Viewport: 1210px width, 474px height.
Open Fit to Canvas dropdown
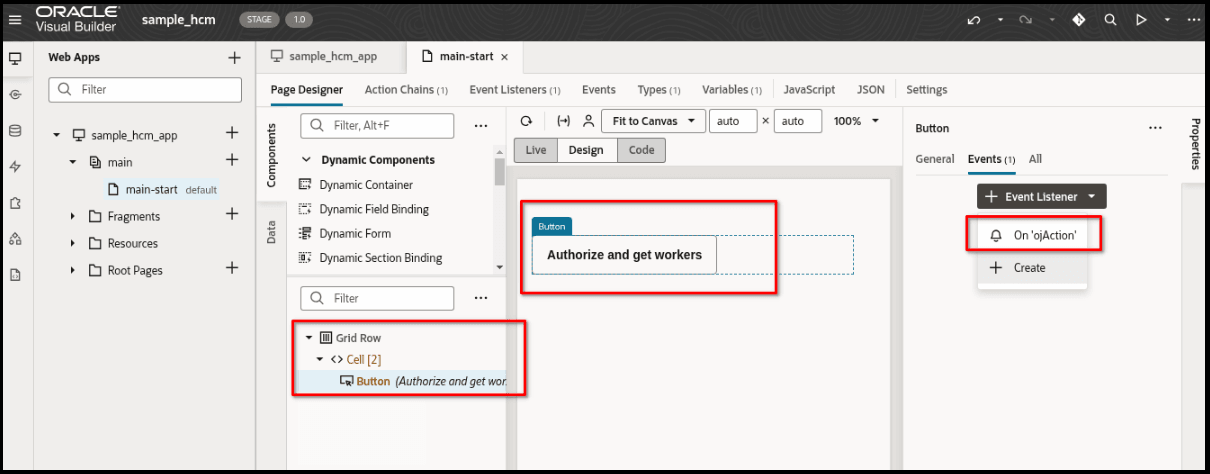coord(653,121)
